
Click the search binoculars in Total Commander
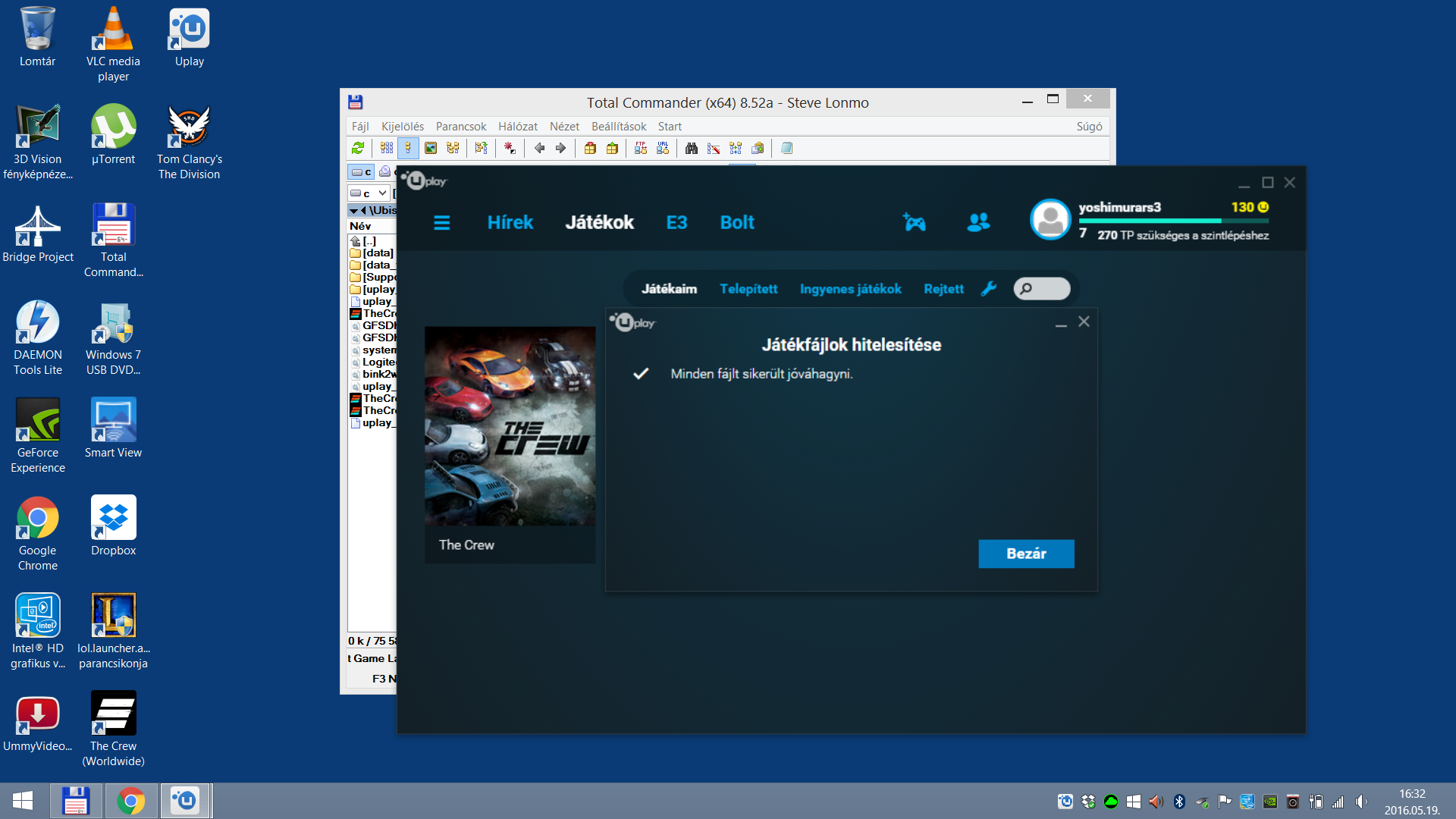pos(691,149)
